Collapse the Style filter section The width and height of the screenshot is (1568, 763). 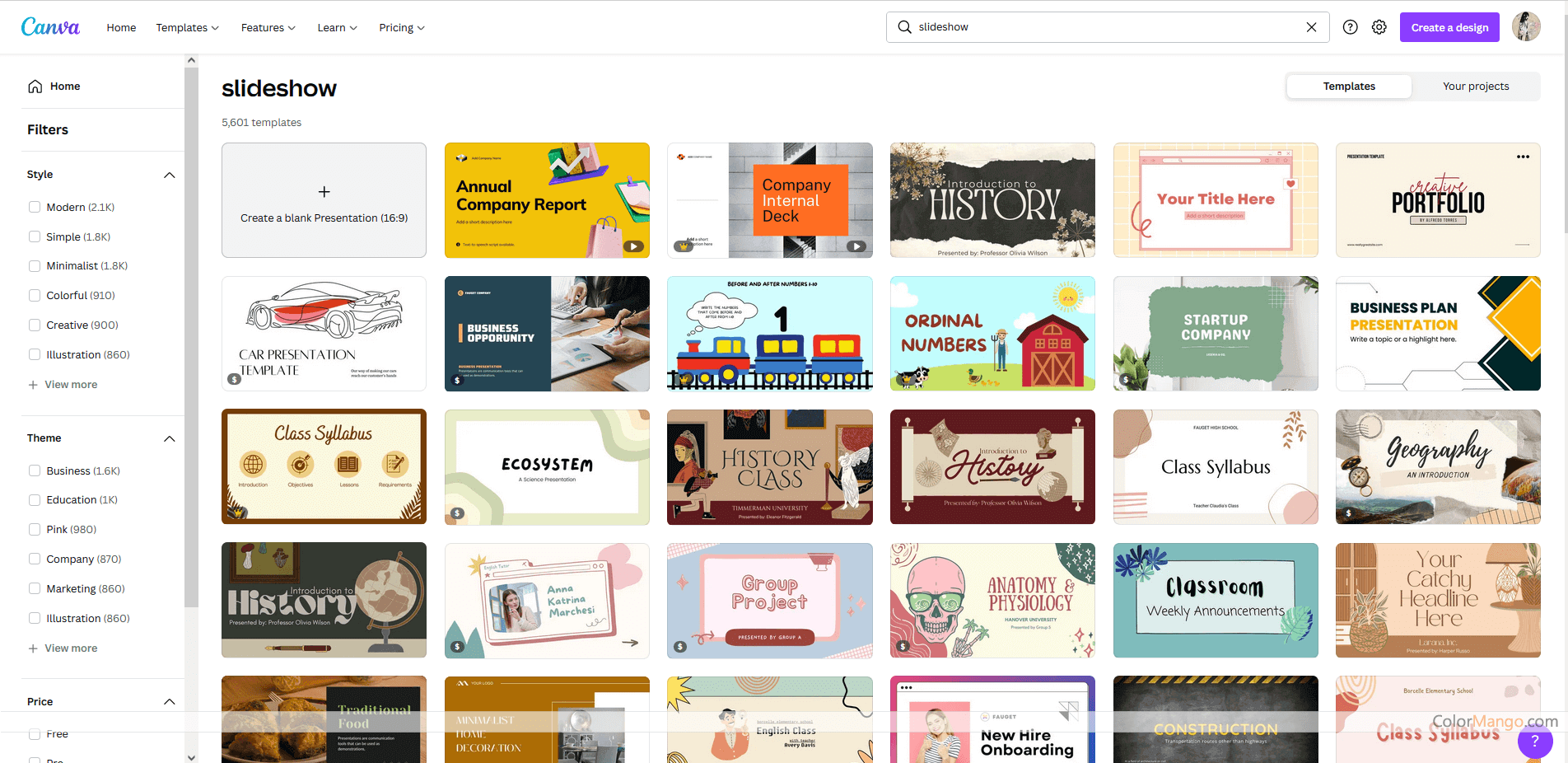[170, 175]
